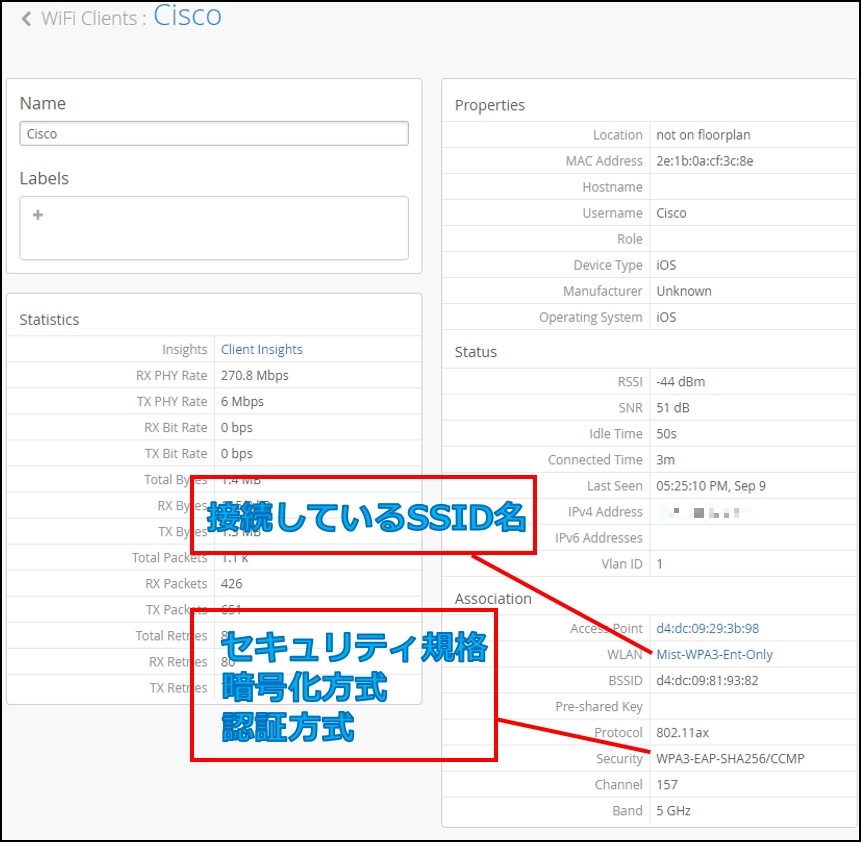
Task: Select the Security value WPA3-EAP-SHA256/CCMP
Action: pos(730,759)
